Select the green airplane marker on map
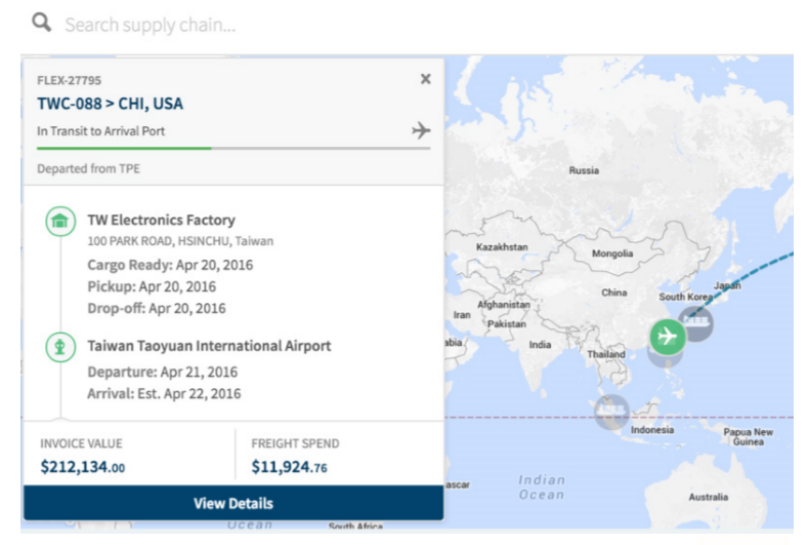This screenshot has height=545, width=807. pyautogui.click(x=667, y=336)
